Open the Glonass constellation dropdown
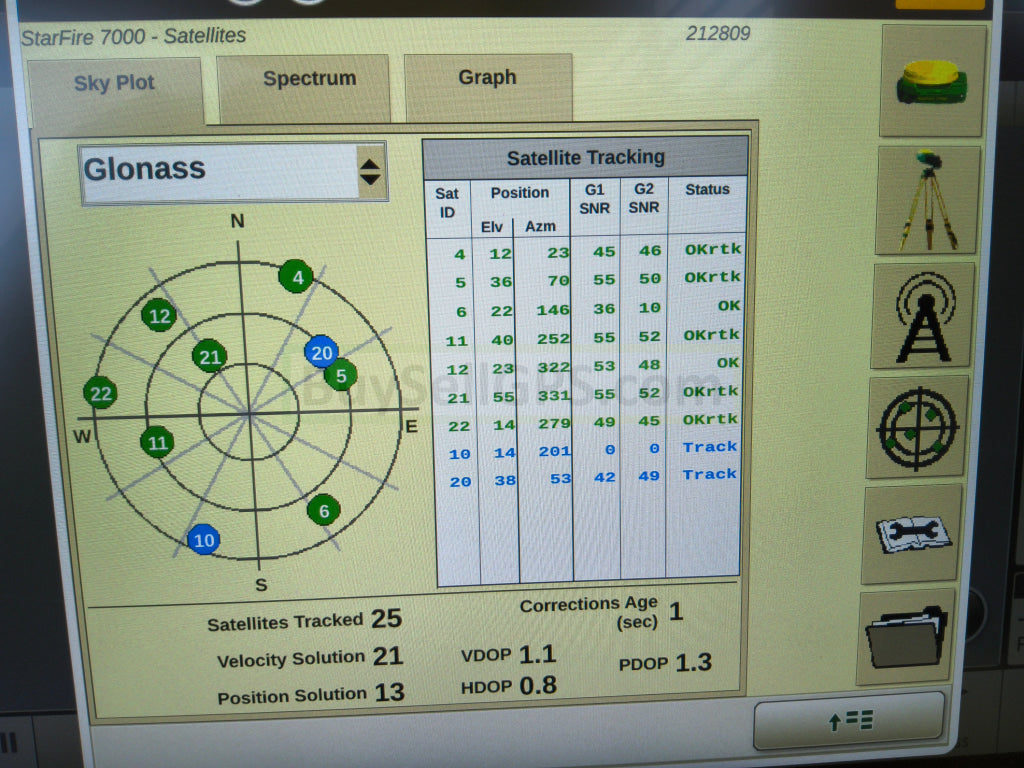1024x768 pixels. coord(234,172)
